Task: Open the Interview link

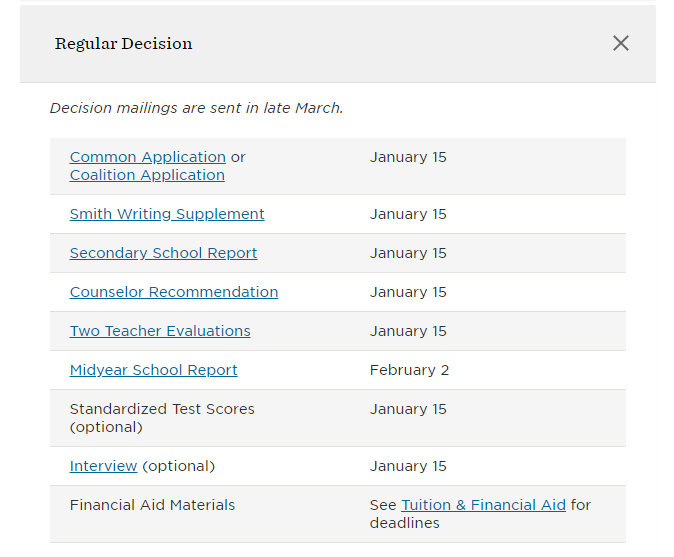Action: pyautogui.click(x=103, y=466)
